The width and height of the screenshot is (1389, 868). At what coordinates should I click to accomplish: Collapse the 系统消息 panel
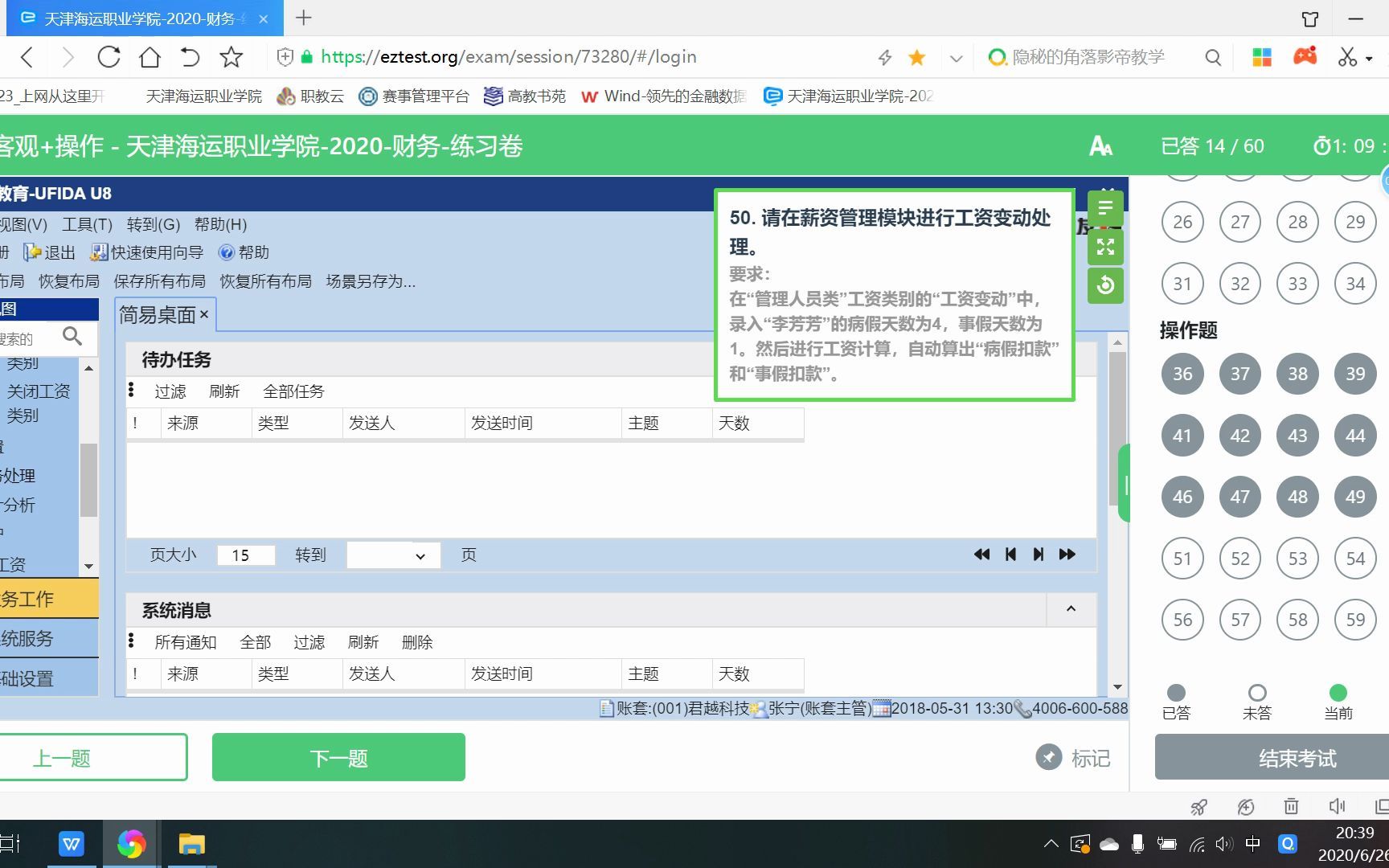(x=1071, y=609)
